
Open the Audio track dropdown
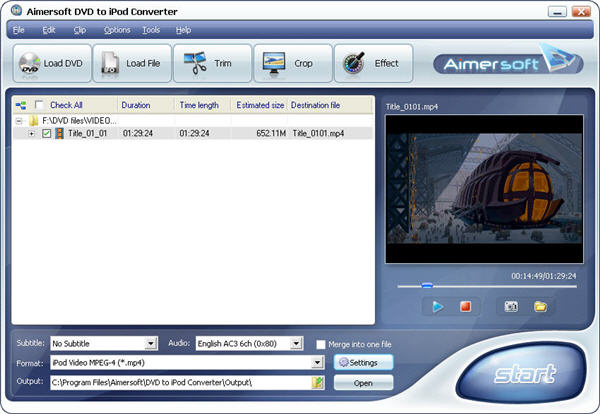(x=296, y=343)
